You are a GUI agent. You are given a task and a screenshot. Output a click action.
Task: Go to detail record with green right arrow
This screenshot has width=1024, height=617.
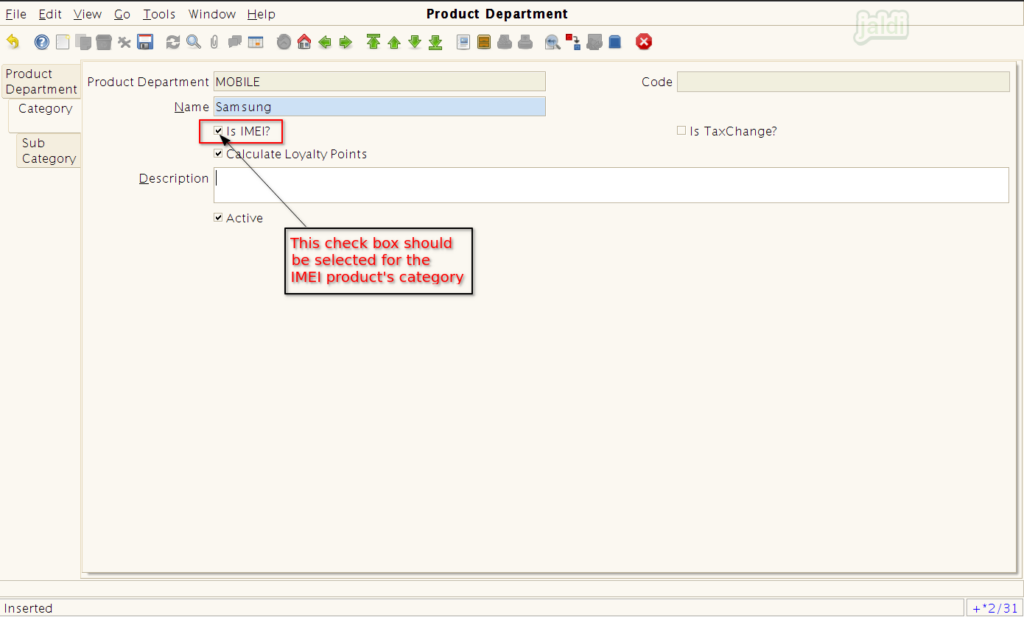point(345,42)
